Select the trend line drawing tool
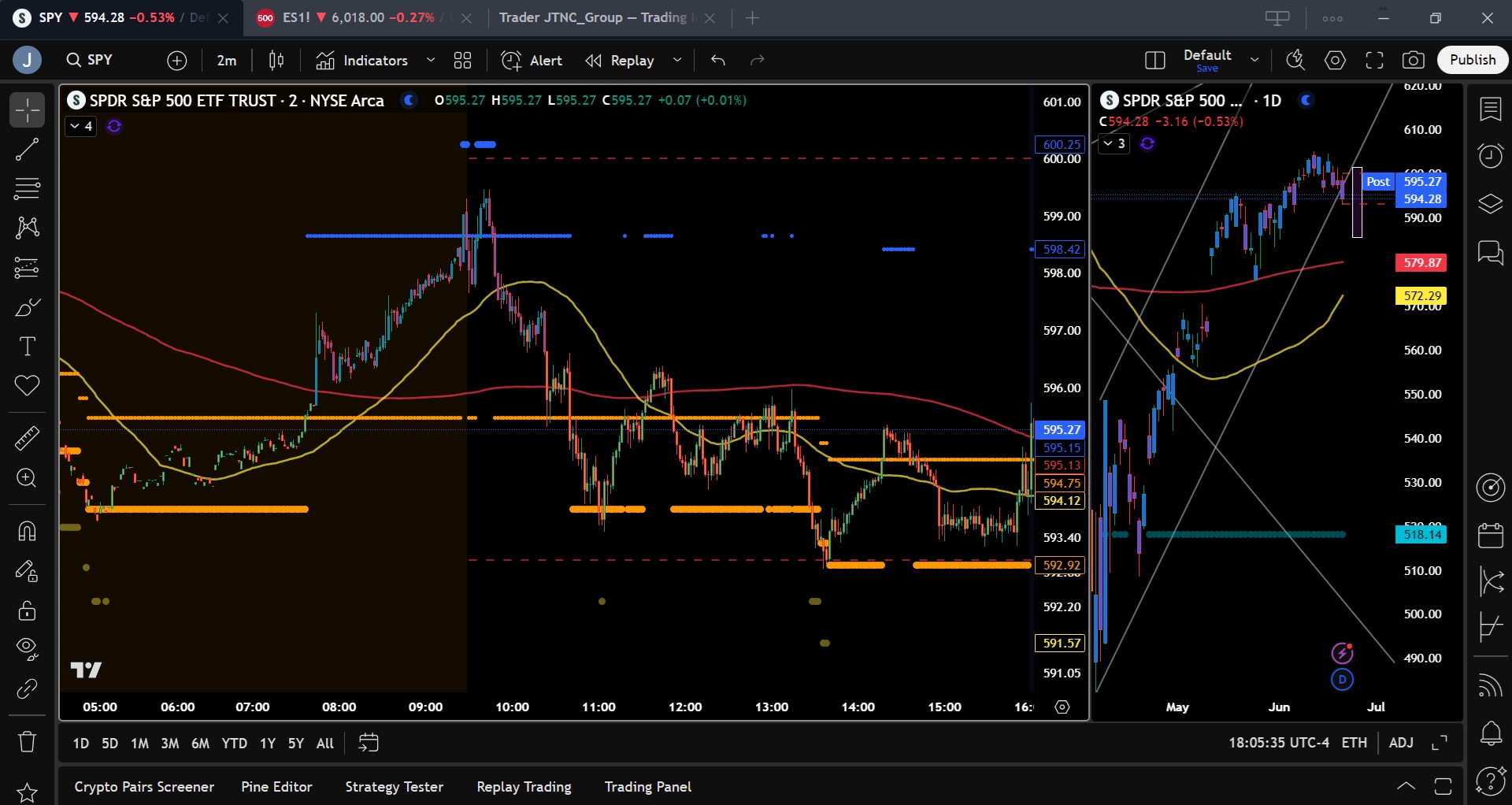The width and height of the screenshot is (1512, 805). coord(27,150)
